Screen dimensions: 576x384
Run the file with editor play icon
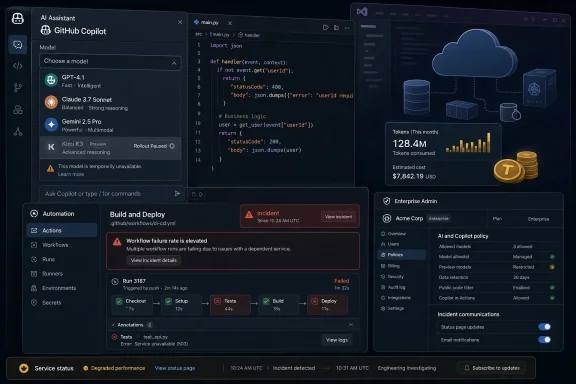(325, 27)
